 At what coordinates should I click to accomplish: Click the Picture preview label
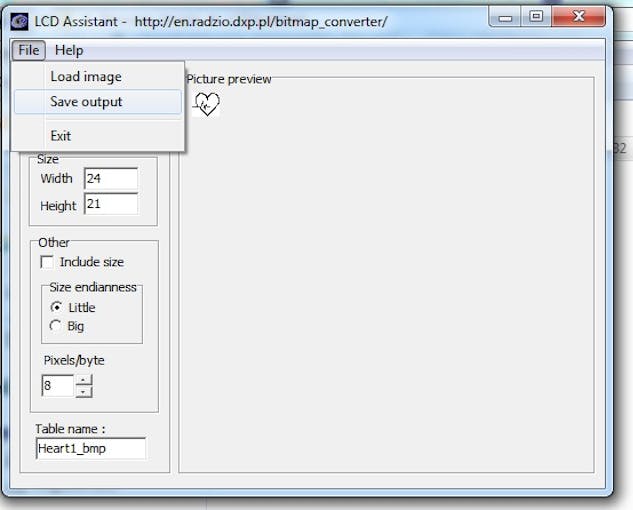click(x=229, y=79)
